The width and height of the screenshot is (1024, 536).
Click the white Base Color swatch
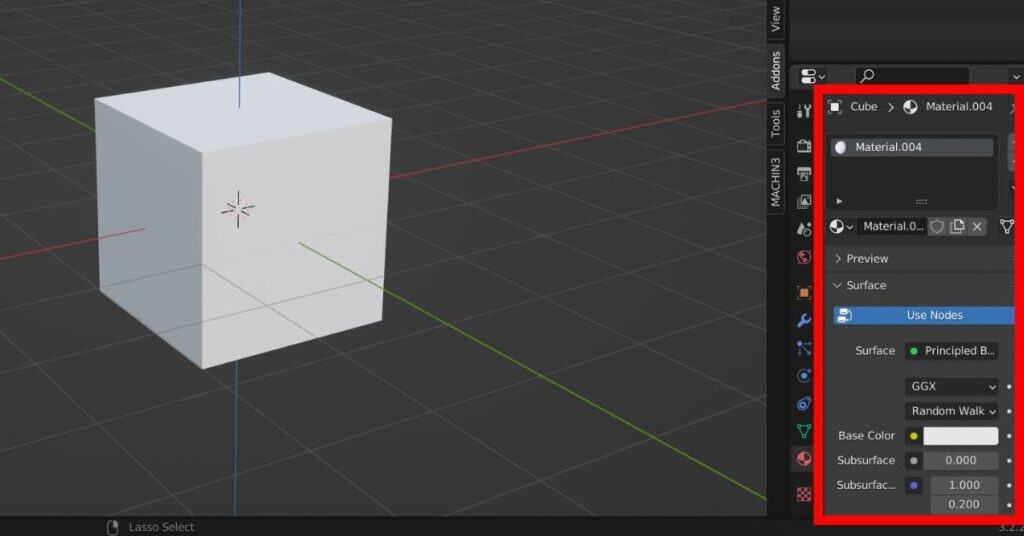point(960,436)
